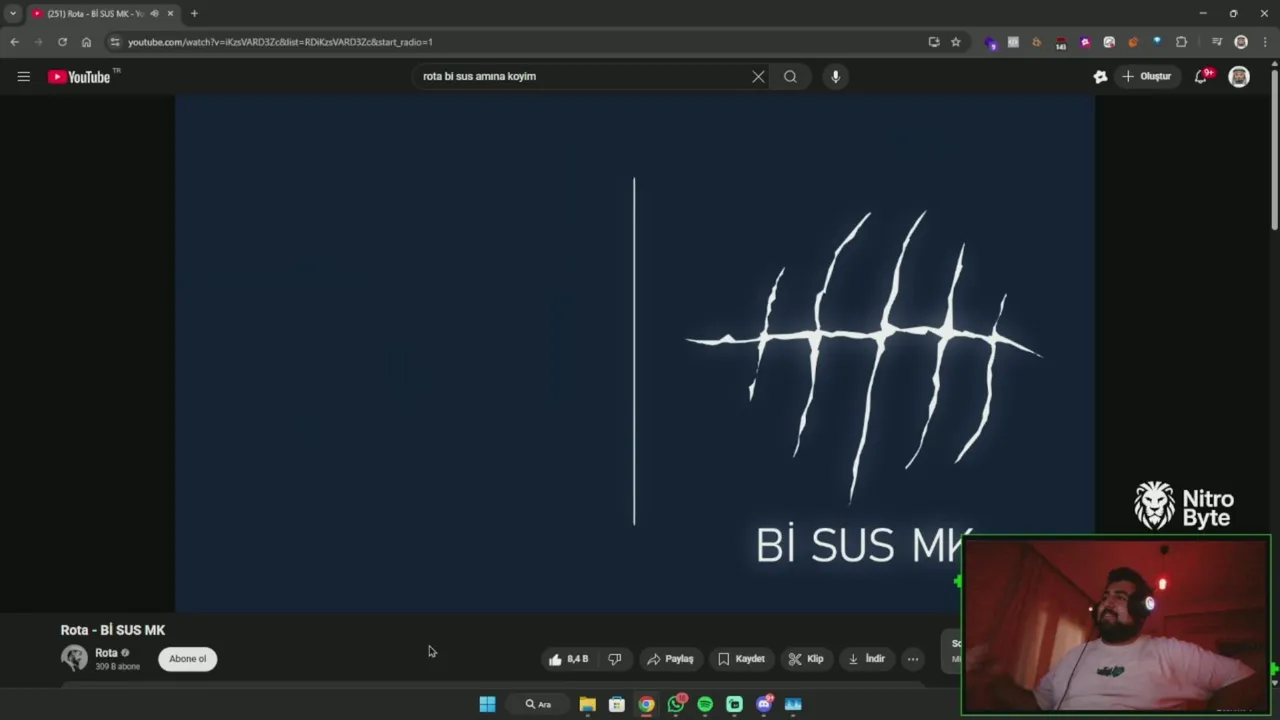Image resolution: width=1280 pixels, height=720 pixels.
Task: Click the video player area
Action: (635, 353)
